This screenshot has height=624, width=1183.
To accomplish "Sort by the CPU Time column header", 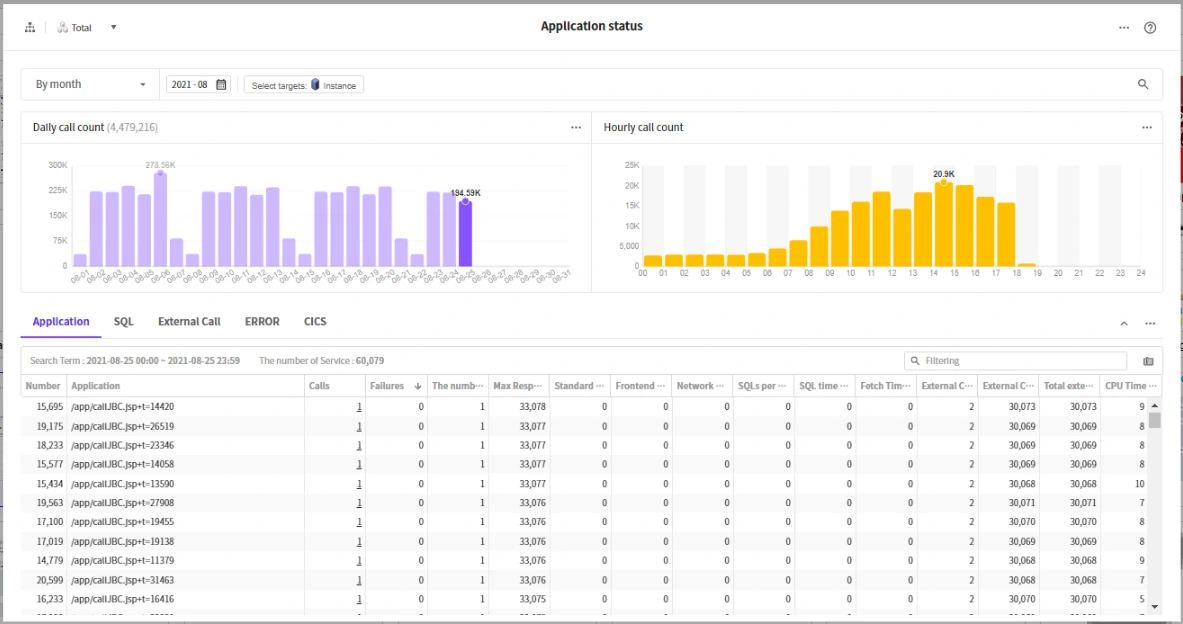I will 1130,386.
